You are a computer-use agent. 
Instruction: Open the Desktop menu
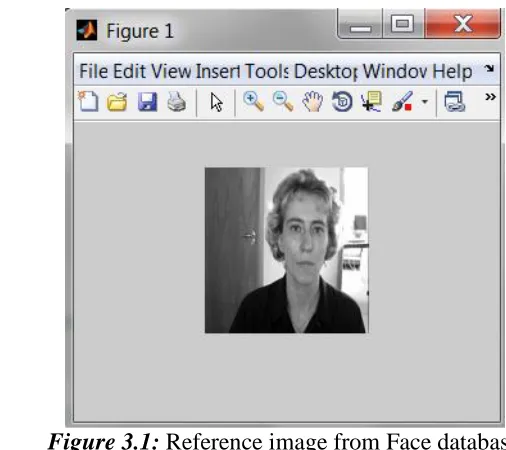pos(326,71)
